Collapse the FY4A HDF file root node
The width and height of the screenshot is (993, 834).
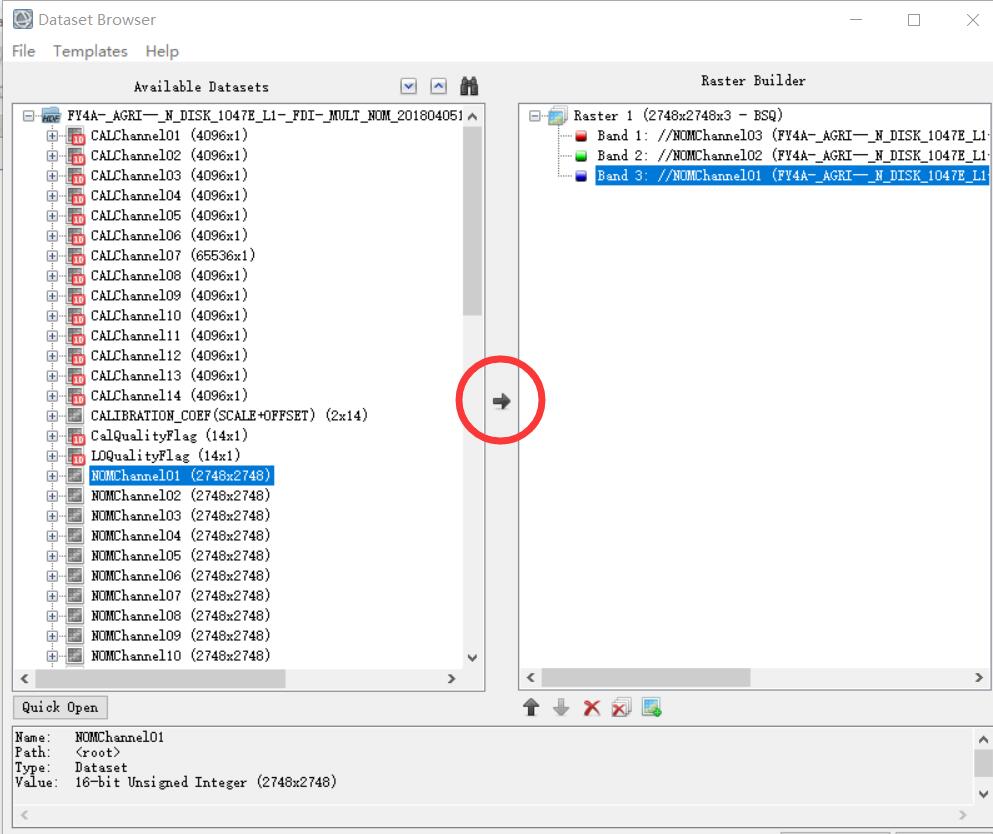pyautogui.click(x=28, y=116)
